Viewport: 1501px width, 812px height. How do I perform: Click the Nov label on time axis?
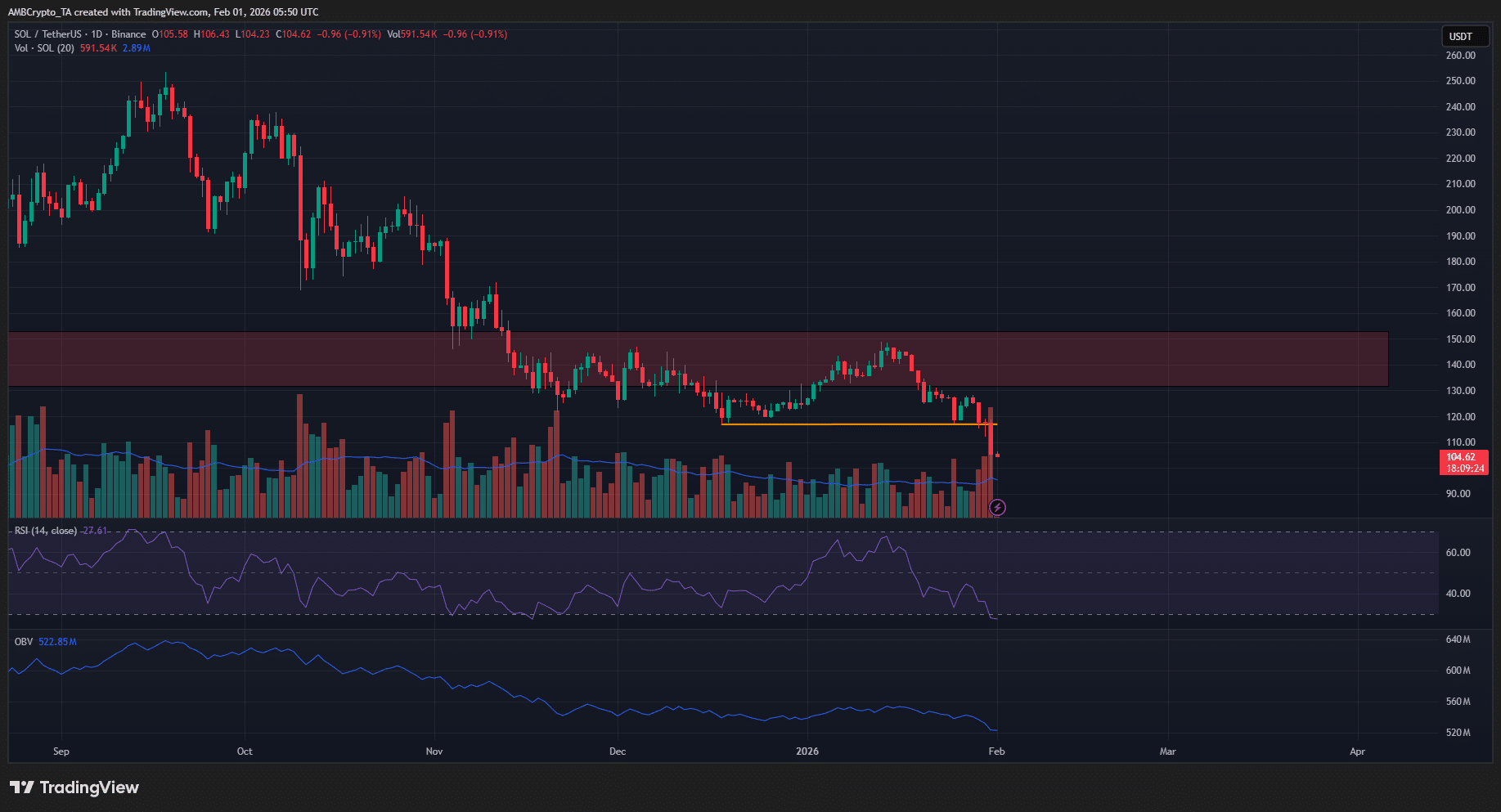coord(434,751)
